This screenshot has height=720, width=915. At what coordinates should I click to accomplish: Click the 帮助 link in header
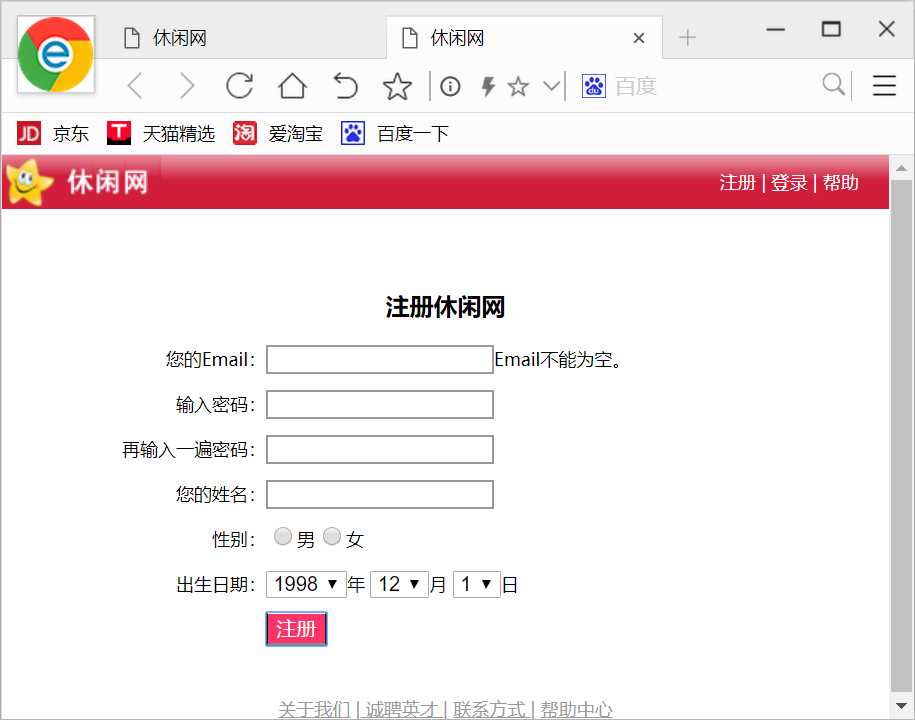[x=840, y=183]
